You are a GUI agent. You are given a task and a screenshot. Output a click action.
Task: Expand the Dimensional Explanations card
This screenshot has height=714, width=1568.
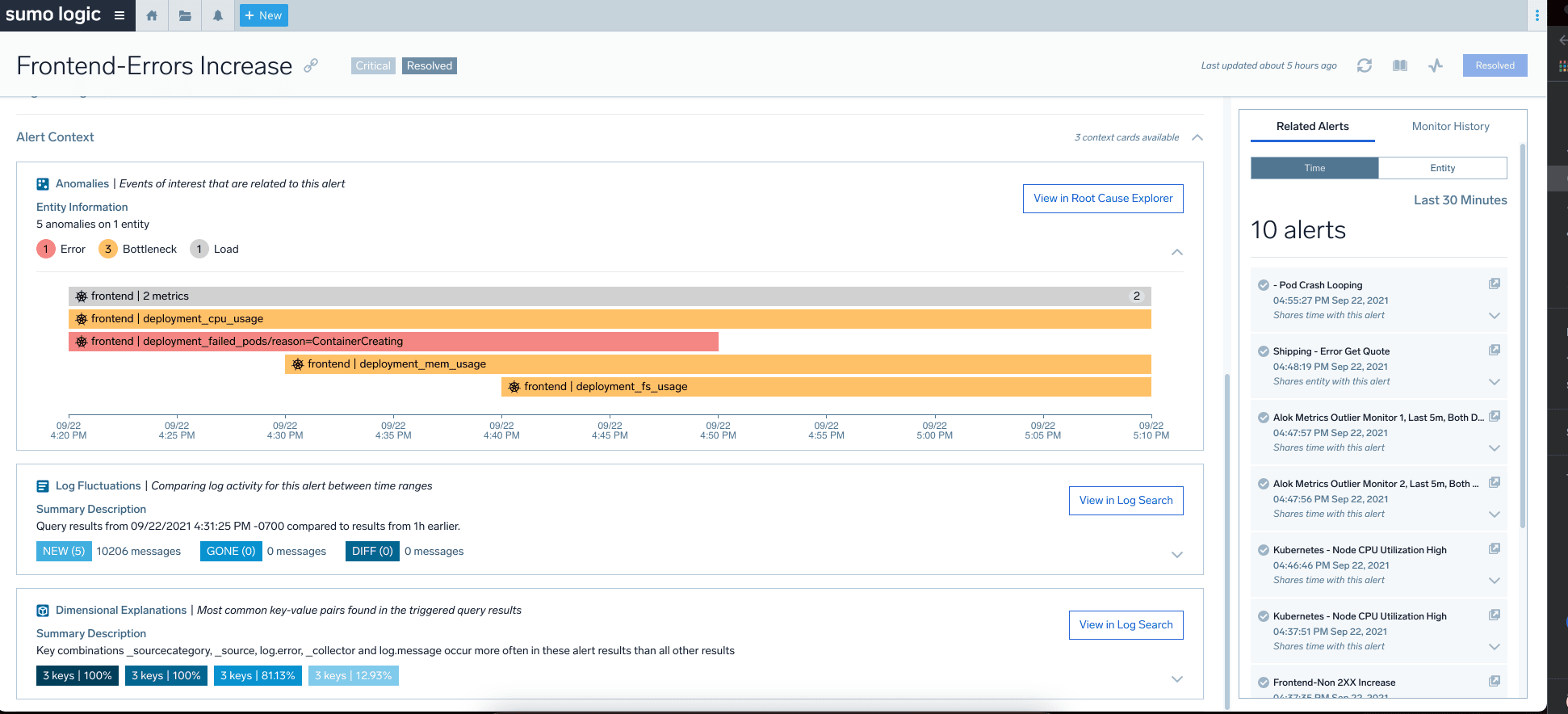point(1177,679)
